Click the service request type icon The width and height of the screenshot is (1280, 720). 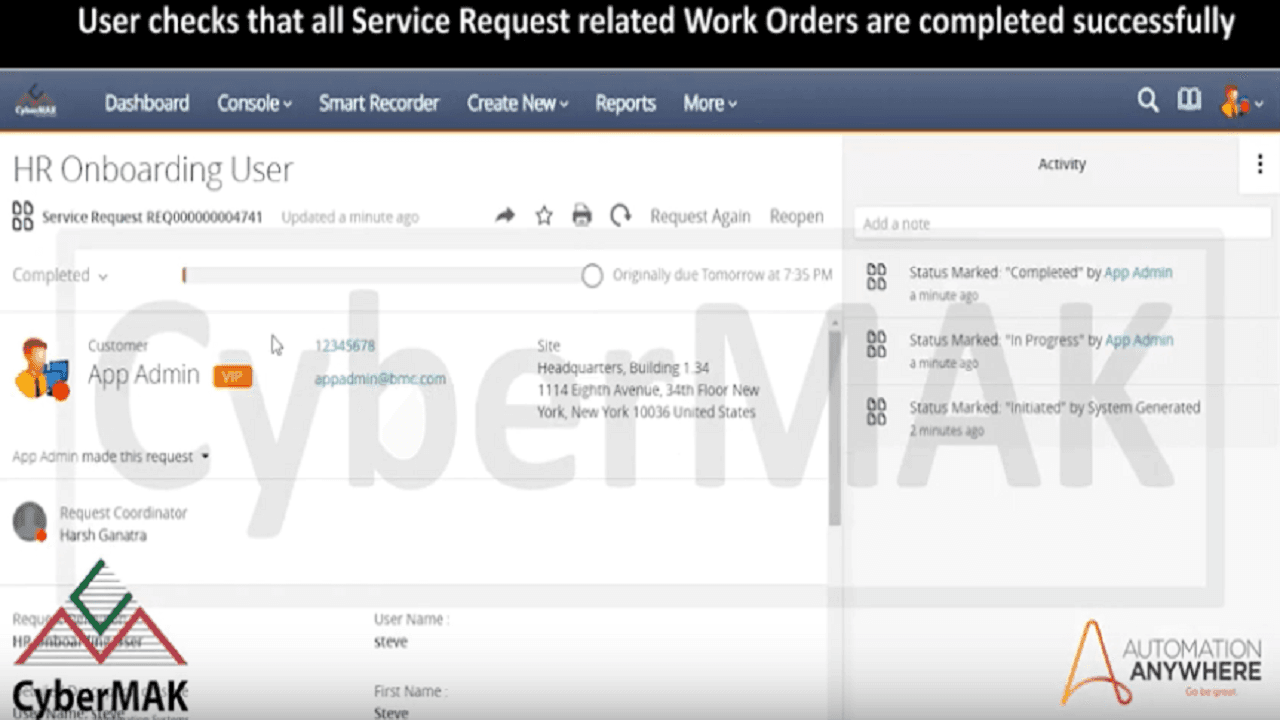[22, 216]
